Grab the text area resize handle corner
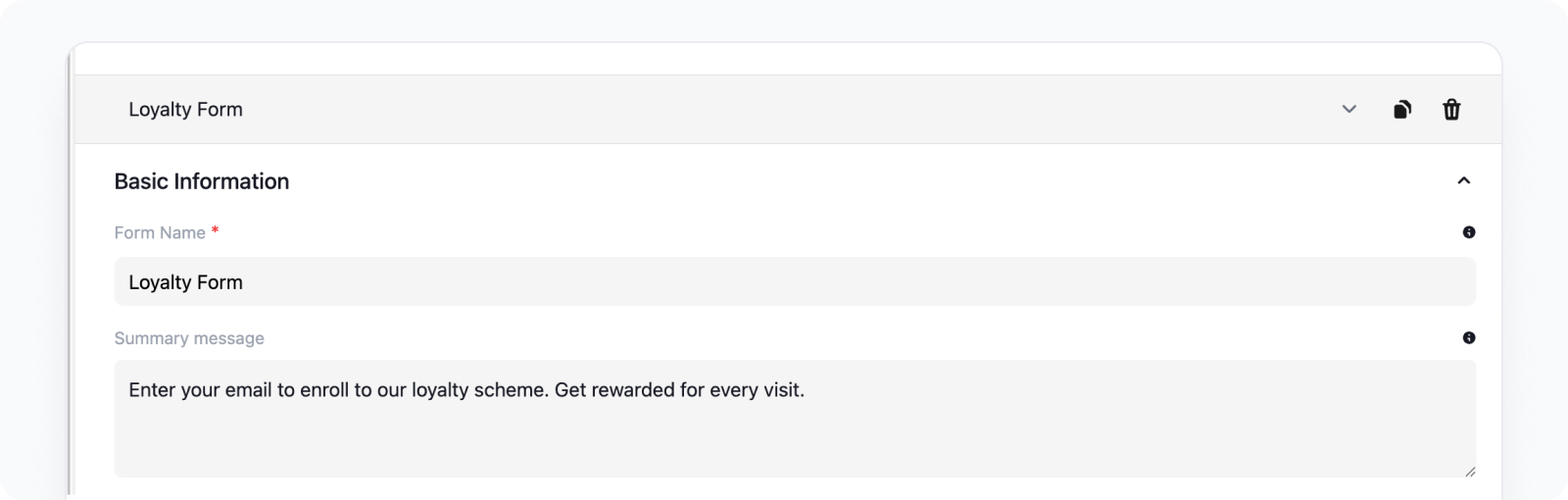The width and height of the screenshot is (1568, 500). [x=1470, y=472]
